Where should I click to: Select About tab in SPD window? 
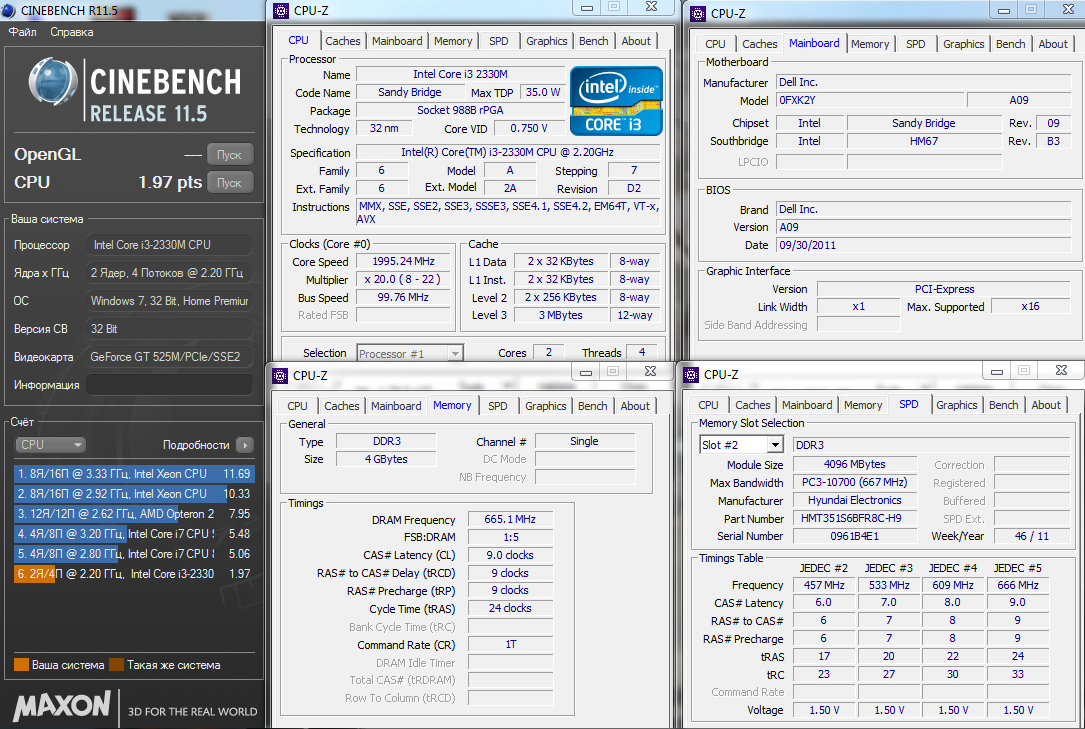point(1046,405)
